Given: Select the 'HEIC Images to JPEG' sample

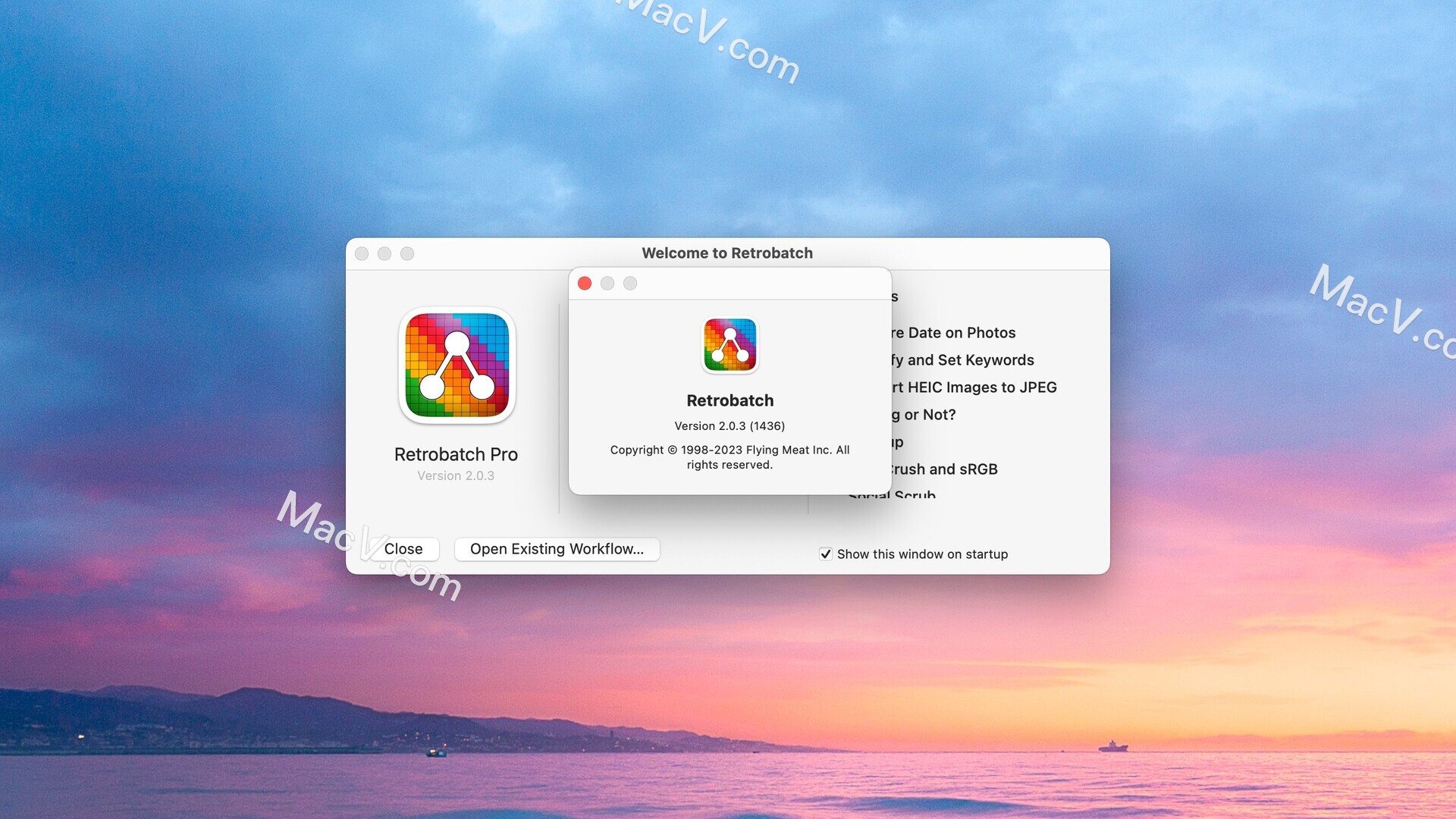Looking at the screenshot, I should click(x=974, y=388).
